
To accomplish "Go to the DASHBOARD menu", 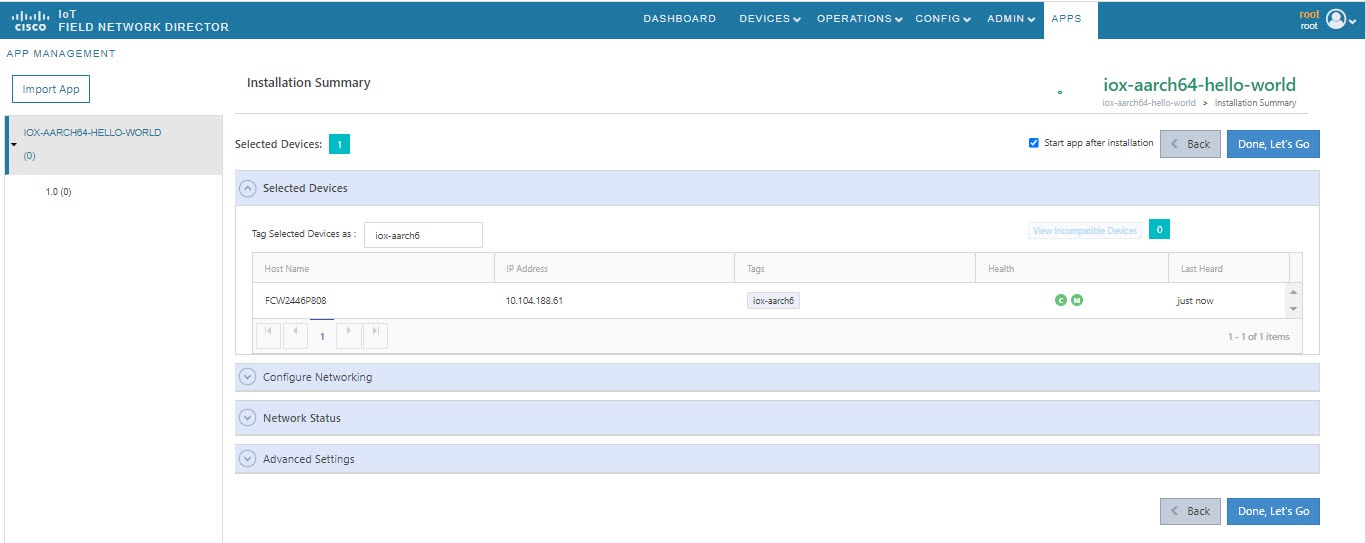I will [x=680, y=19].
